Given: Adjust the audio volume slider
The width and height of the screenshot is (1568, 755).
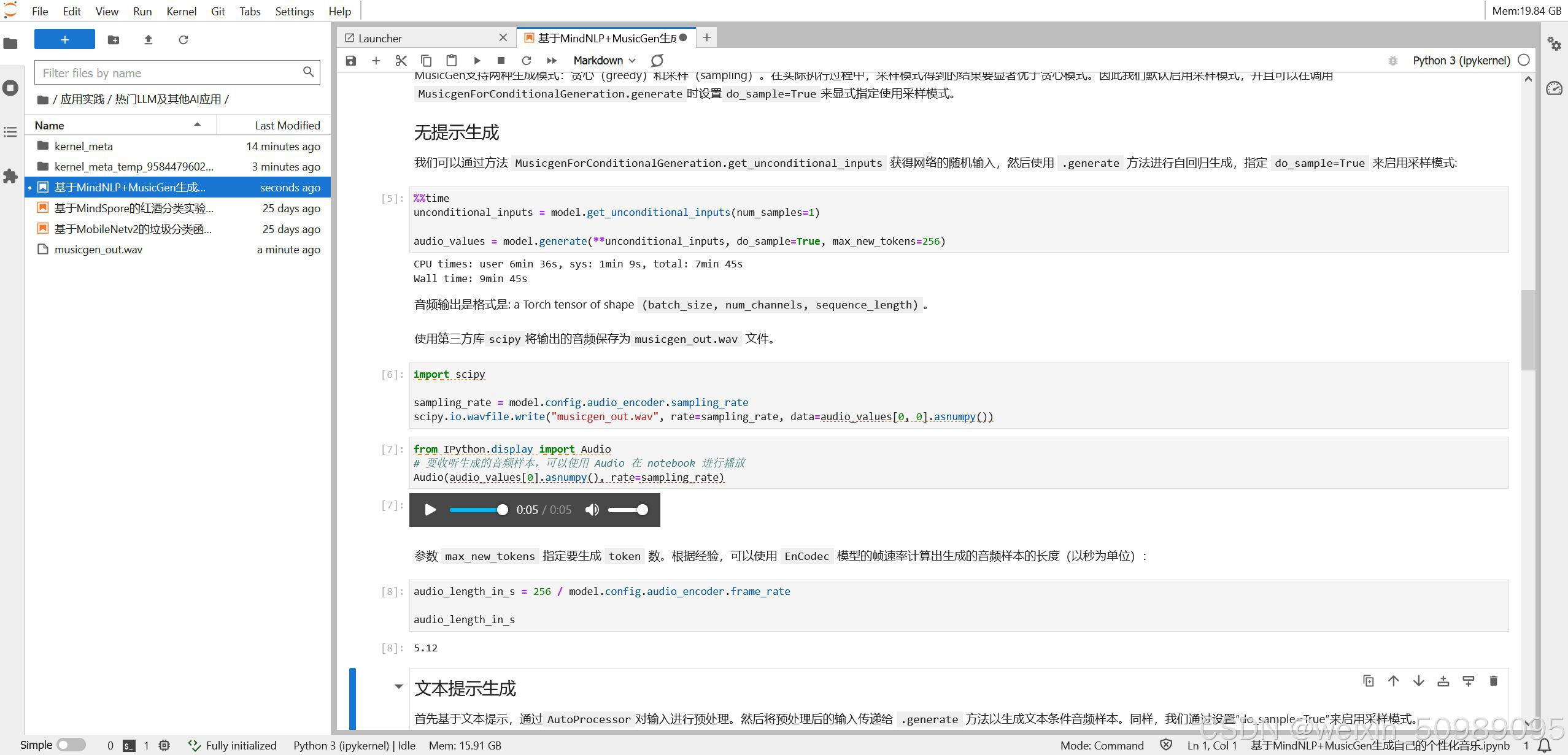Looking at the screenshot, I should [628, 510].
